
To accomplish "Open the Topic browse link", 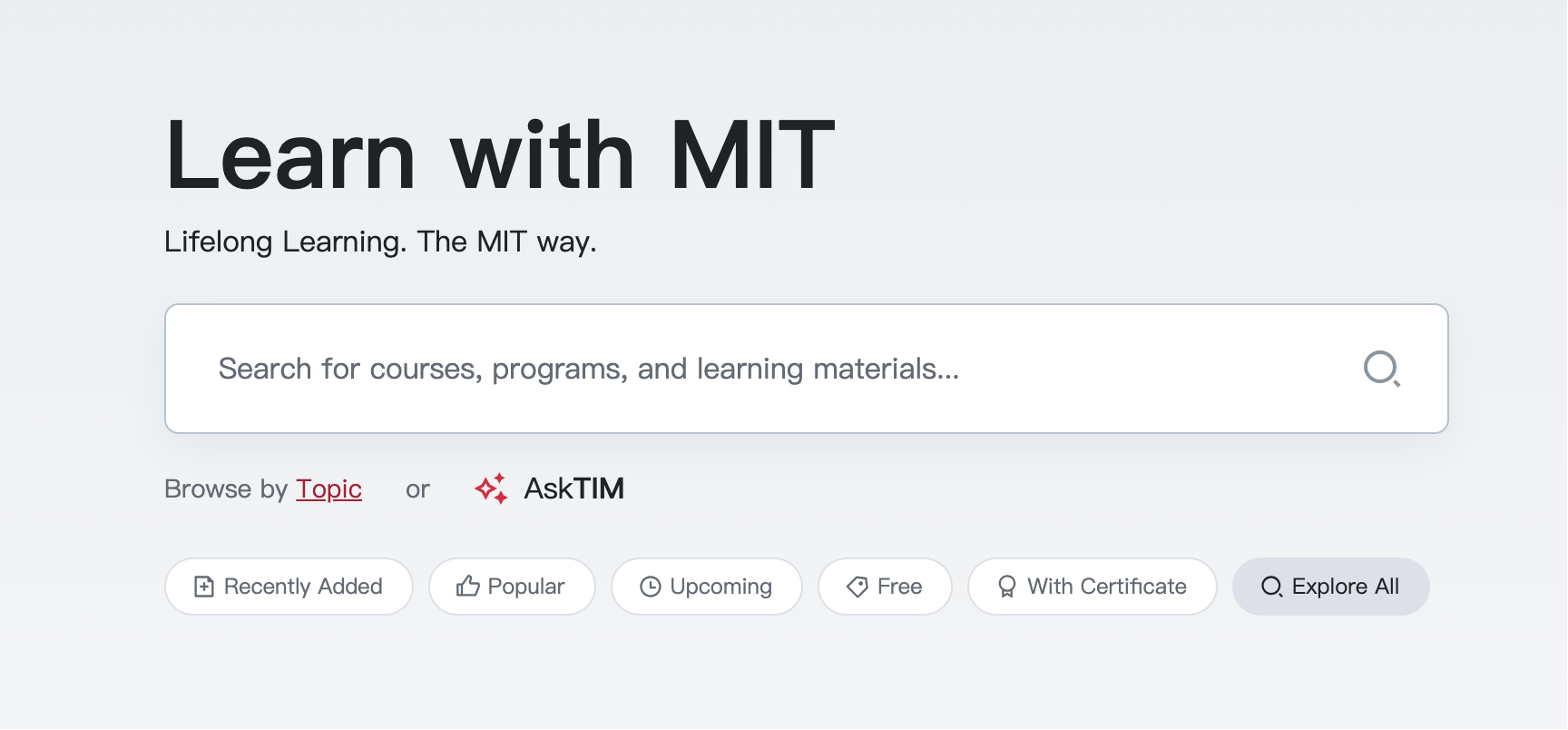I will tap(328, 488).
